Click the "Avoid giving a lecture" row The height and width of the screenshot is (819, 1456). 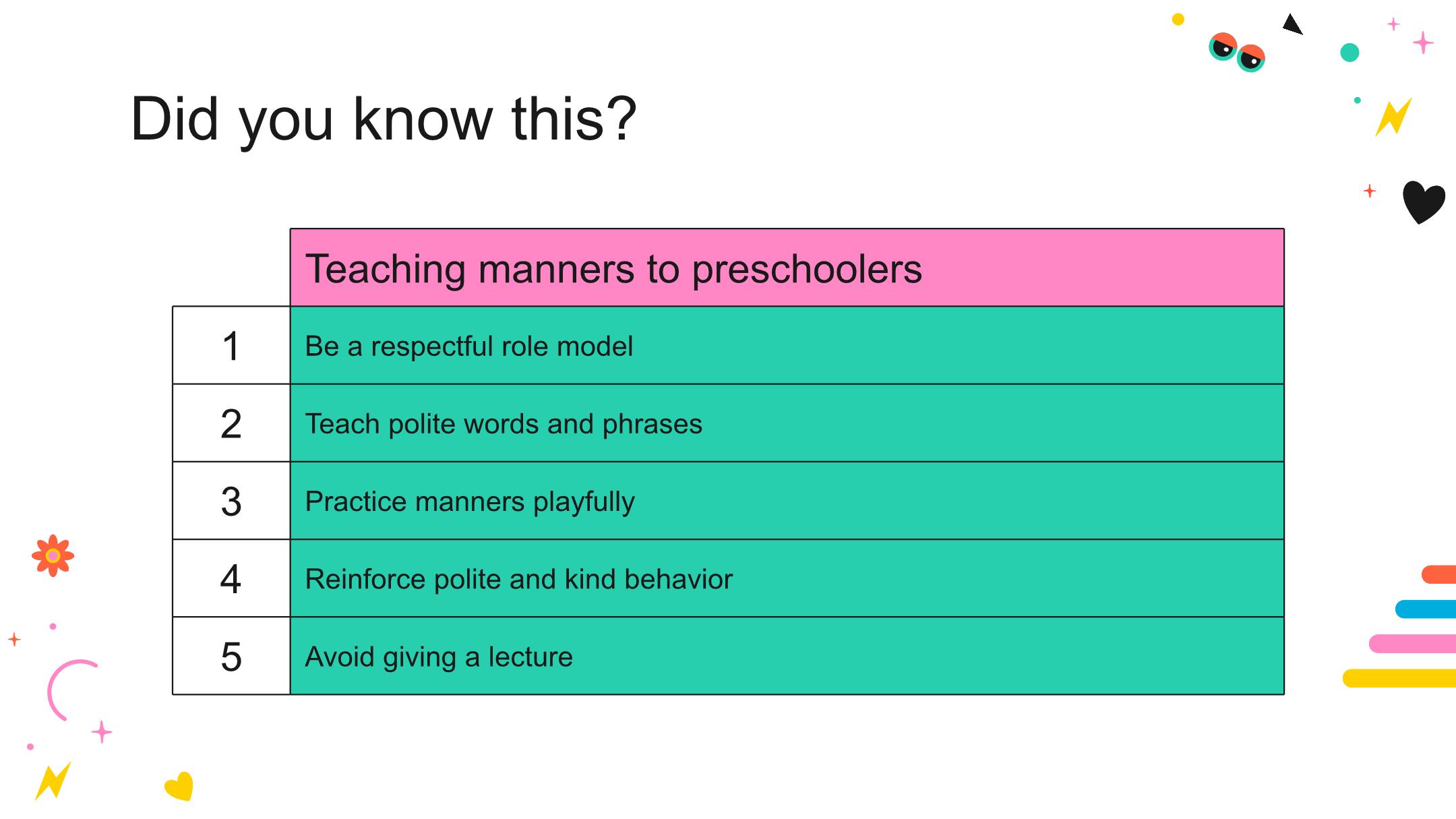coord(787,656)
